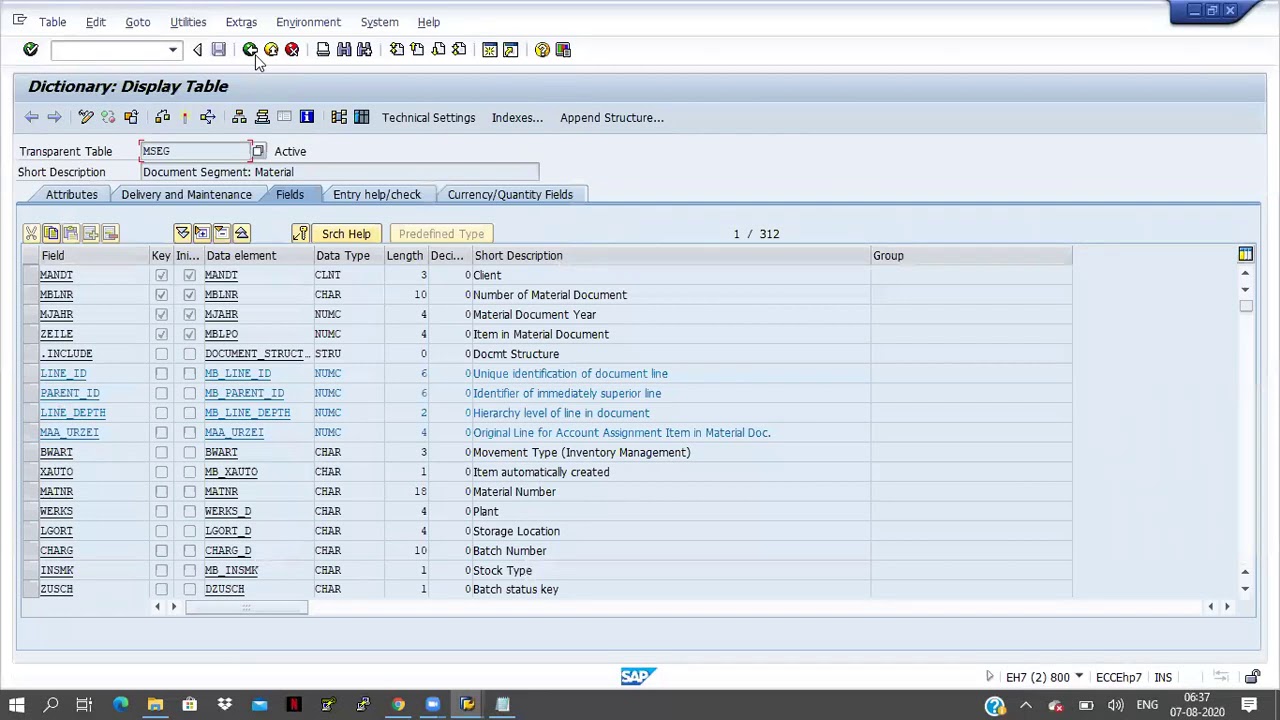Click the yellow Help question mark icon

pos(542,50)
